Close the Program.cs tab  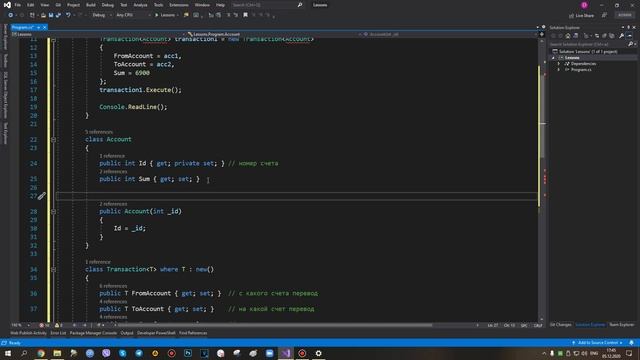click(44, 27)
